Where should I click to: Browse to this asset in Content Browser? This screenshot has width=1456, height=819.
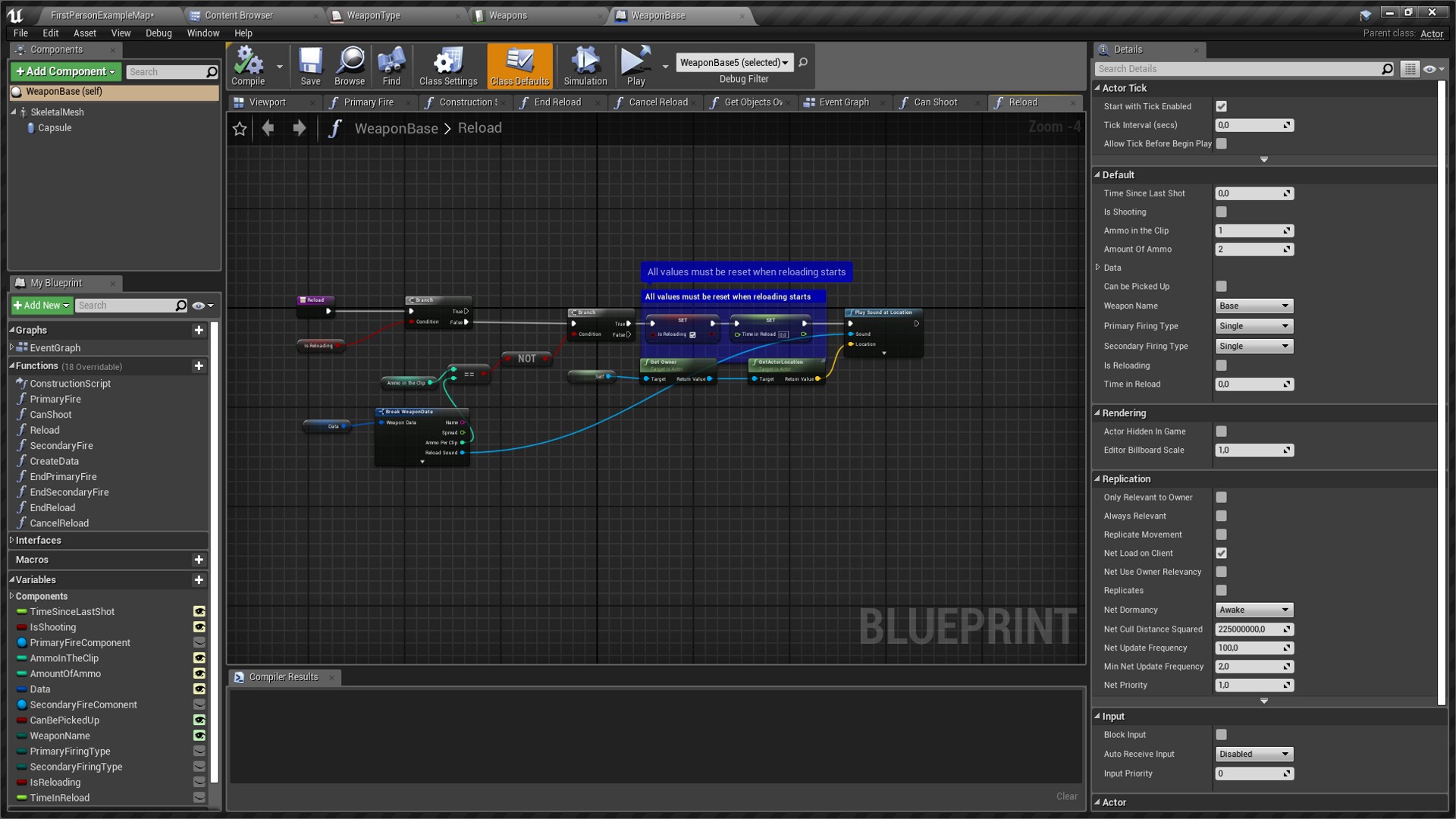coord(350,66)
